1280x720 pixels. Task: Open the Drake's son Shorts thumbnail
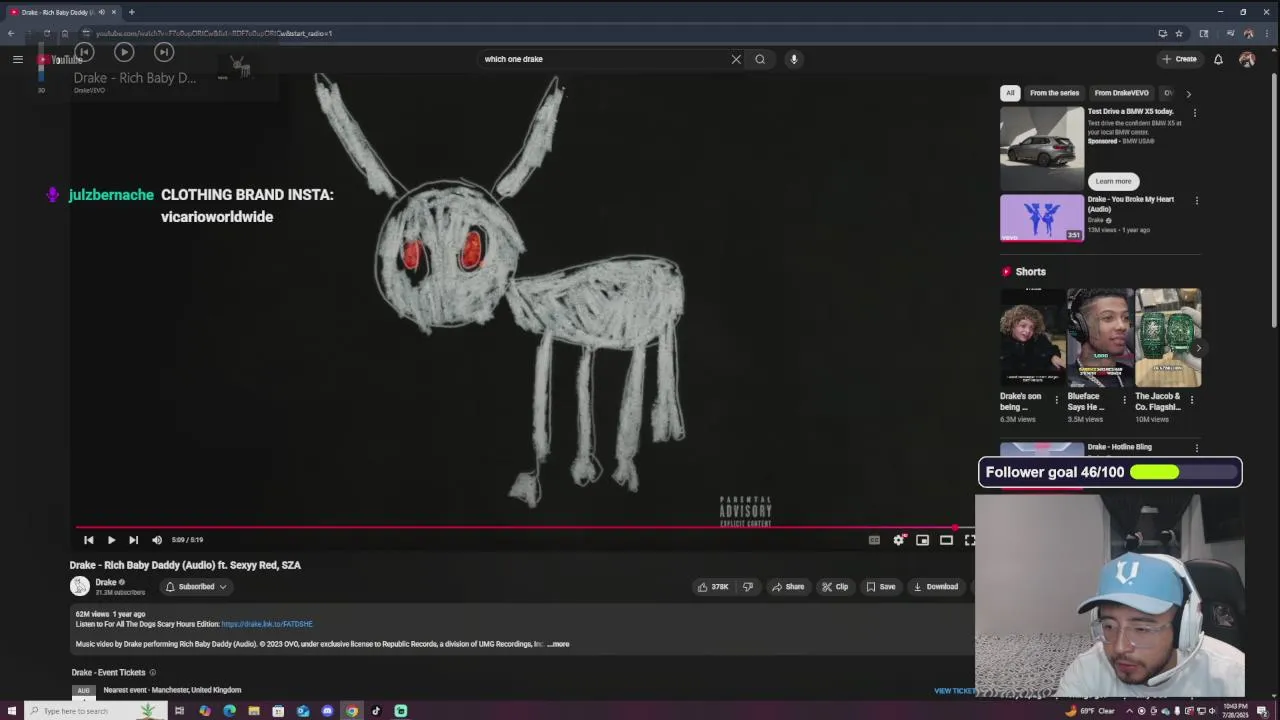[1032, 338]
